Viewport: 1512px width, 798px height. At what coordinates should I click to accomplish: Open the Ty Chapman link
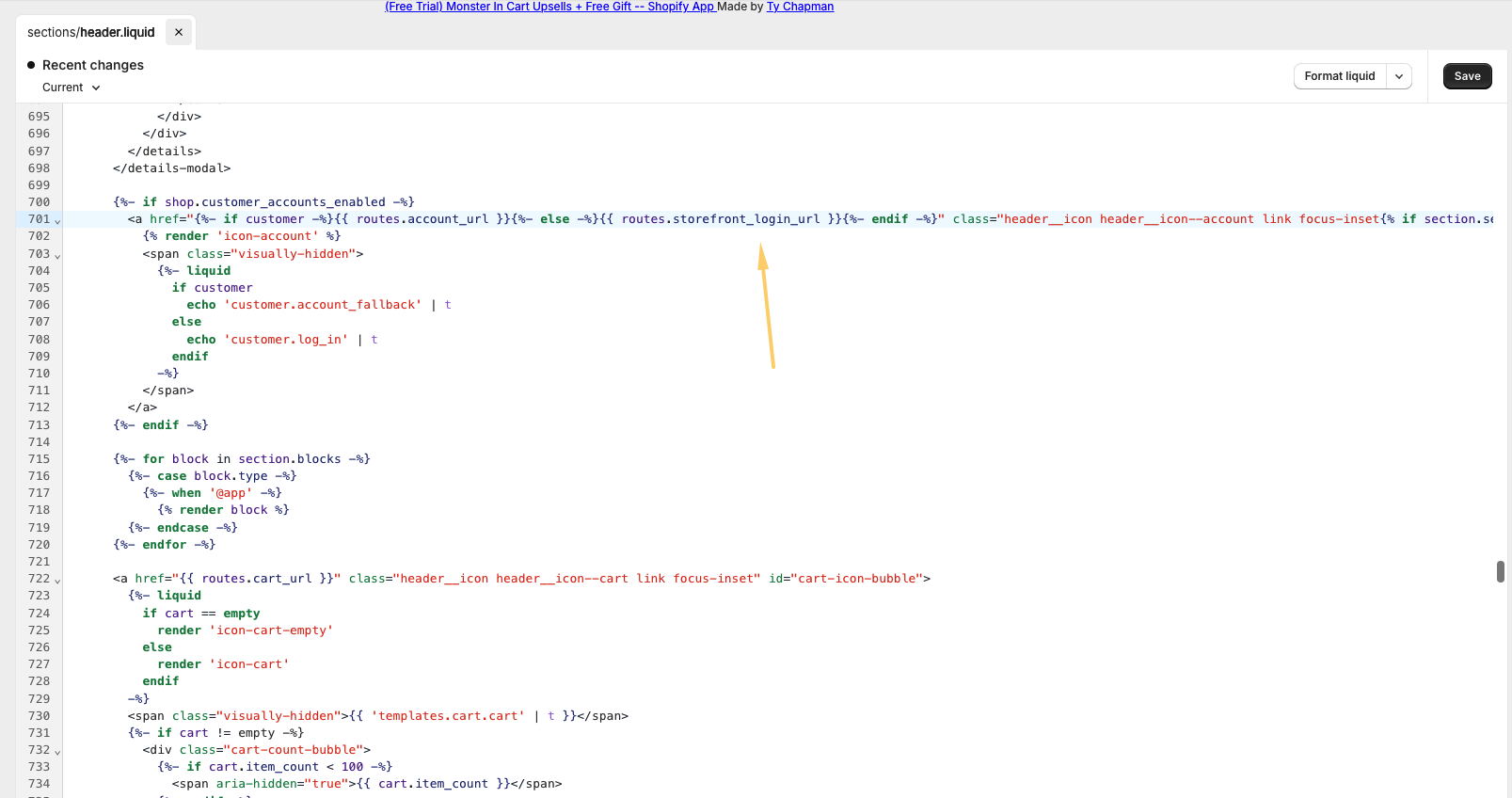(800, 7)
